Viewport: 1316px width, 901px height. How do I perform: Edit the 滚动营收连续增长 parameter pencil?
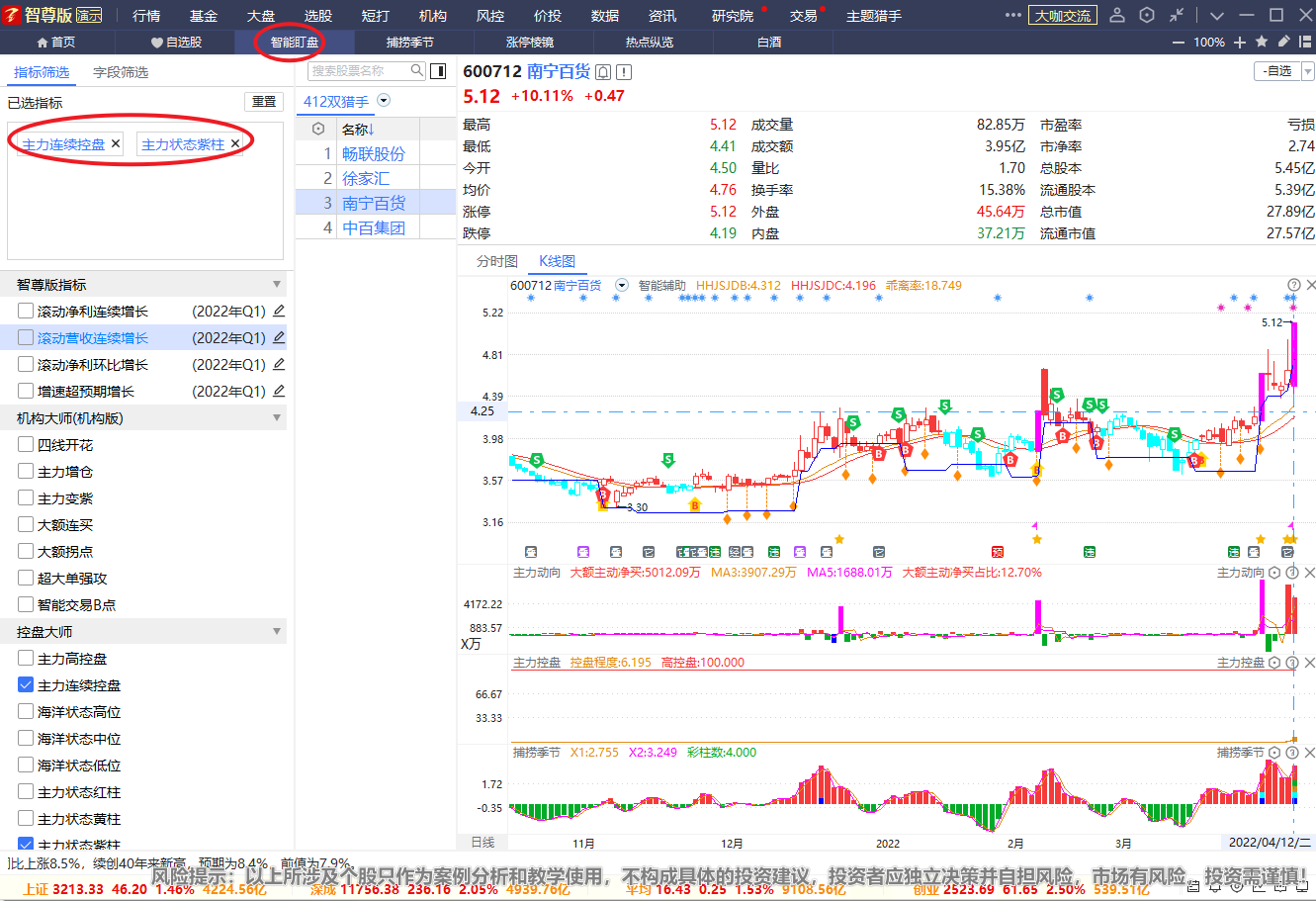[279, 337]
